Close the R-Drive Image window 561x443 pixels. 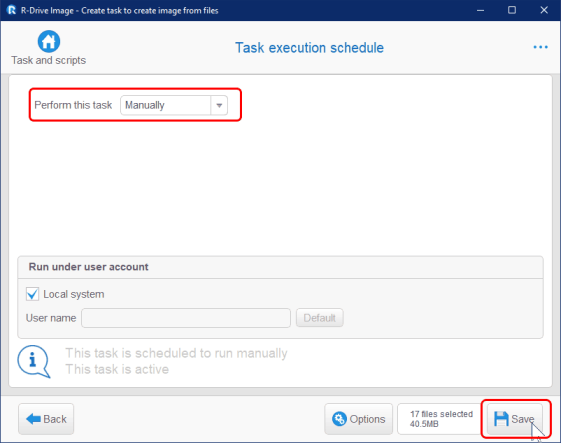click(x=544, y=10)
